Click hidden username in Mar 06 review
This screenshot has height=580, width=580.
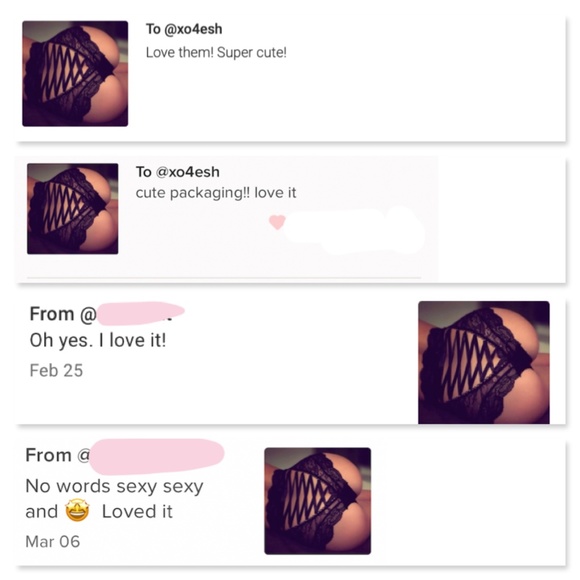[157, 456]
